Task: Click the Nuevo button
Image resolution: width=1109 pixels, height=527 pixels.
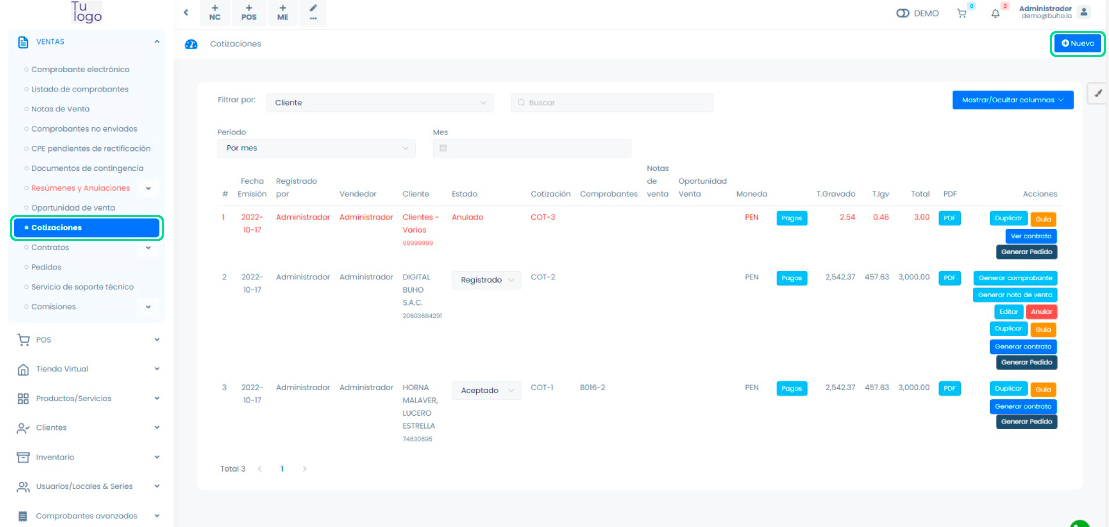Action: [1077, 44]
